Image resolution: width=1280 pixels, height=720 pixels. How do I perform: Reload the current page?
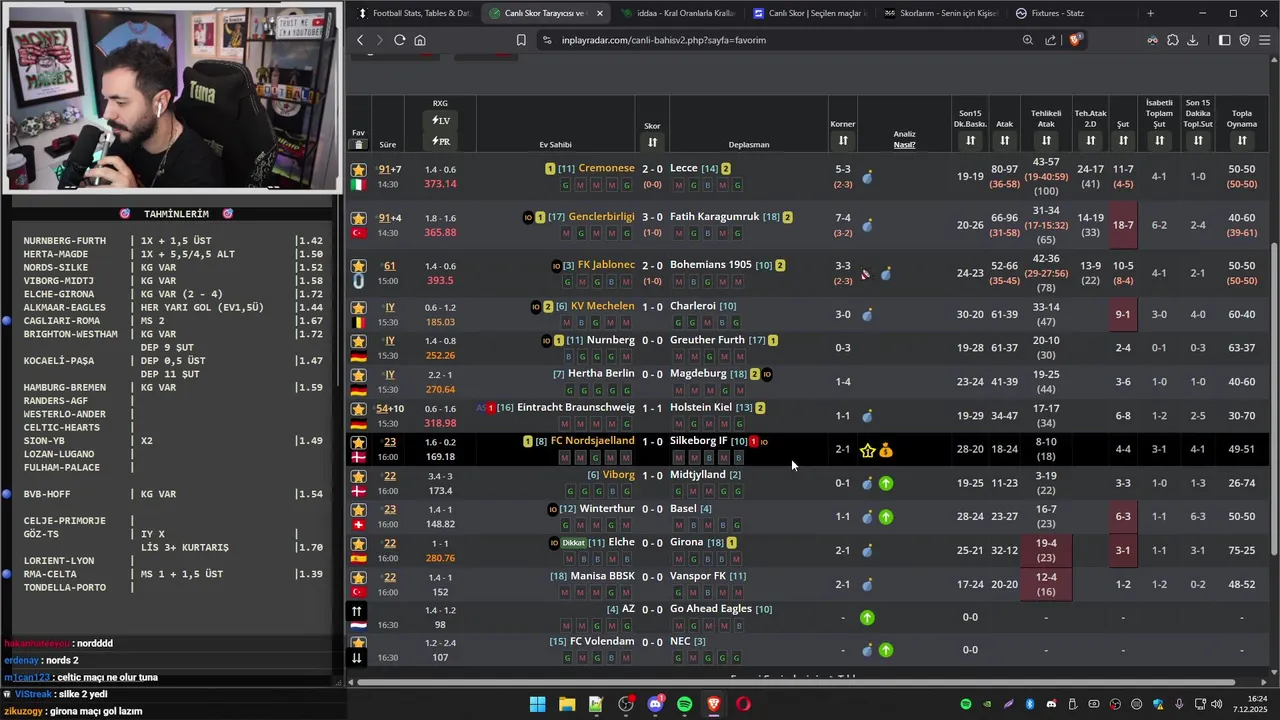[399, 40]
